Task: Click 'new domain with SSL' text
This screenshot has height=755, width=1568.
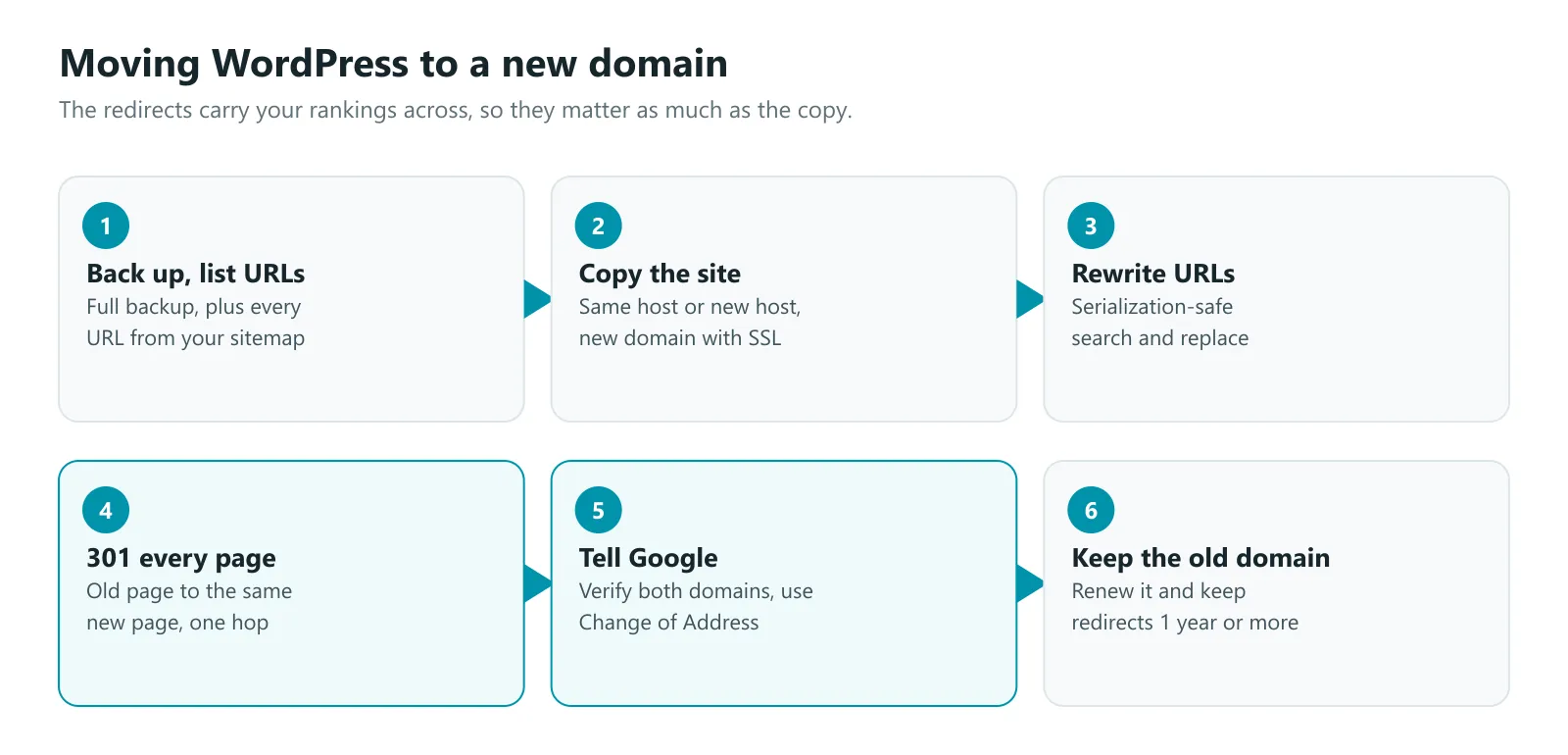Action: click(x=680, y=338)
